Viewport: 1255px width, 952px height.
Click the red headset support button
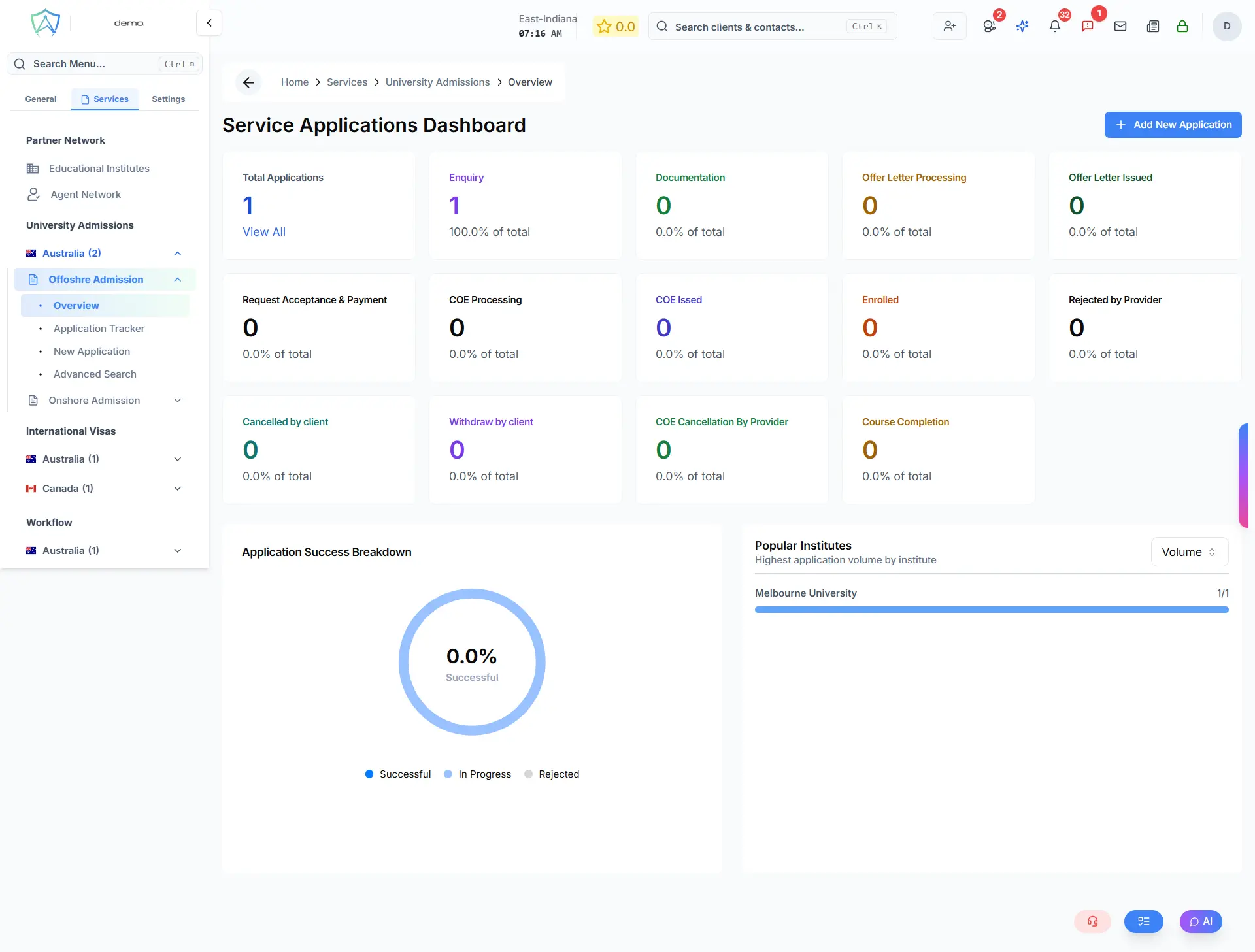coord(1092,921)
